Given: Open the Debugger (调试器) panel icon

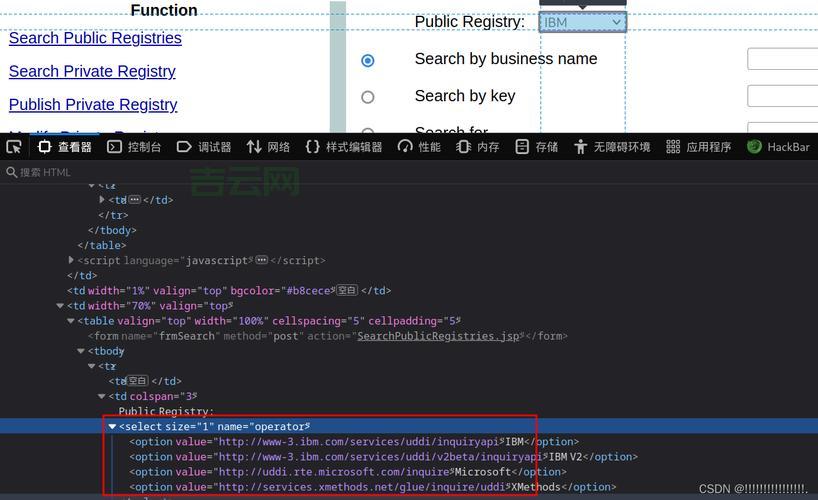Looking at the screenshot, I should pos(184,147).
